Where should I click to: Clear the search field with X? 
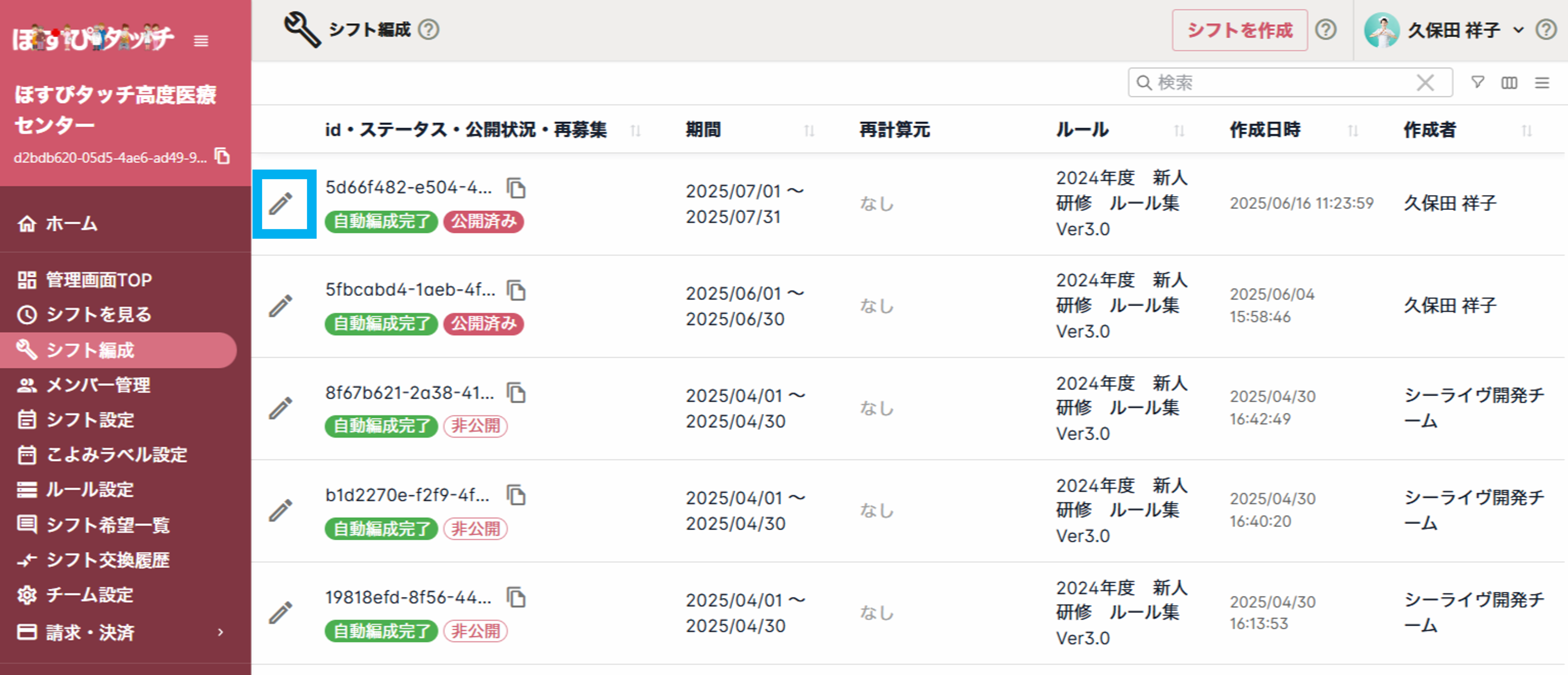pos(1425,82)
